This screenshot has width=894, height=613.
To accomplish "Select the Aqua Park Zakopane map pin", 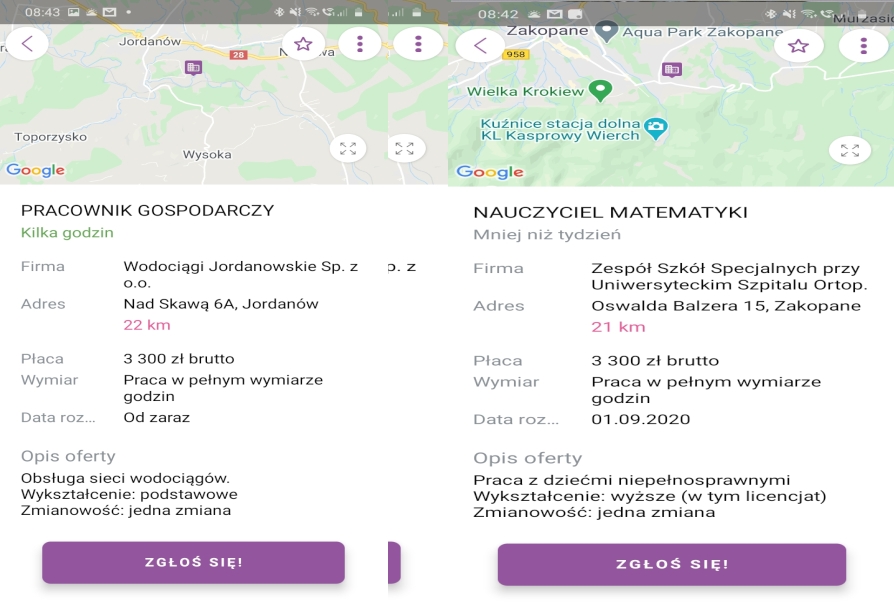I will point(606,31).
